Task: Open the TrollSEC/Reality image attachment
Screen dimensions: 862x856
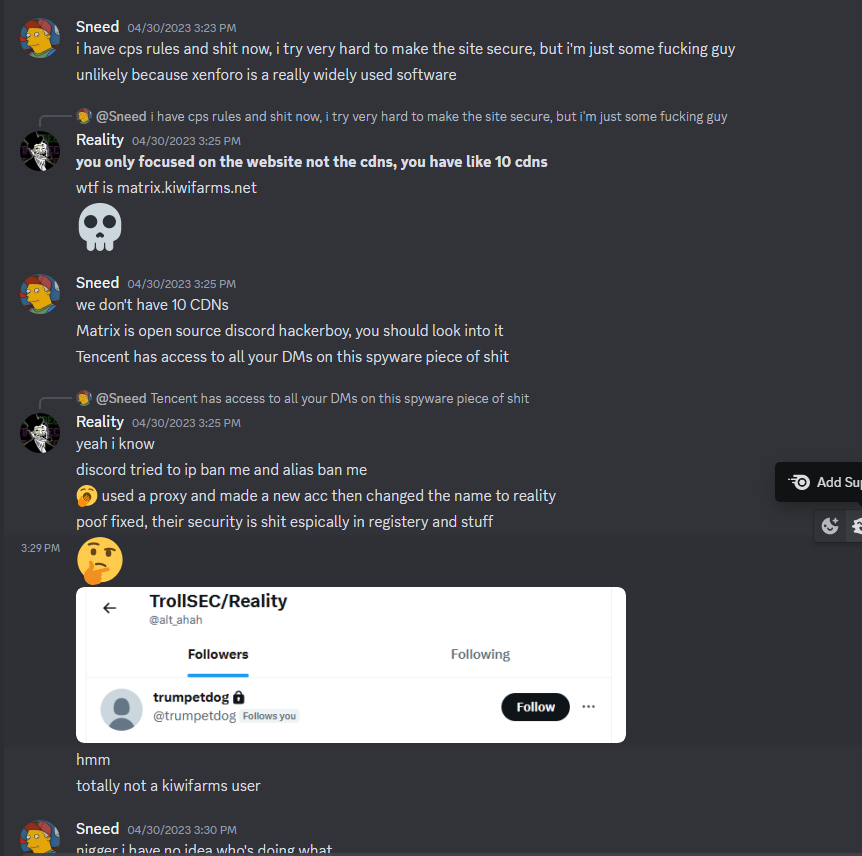Action: point(351,665)
